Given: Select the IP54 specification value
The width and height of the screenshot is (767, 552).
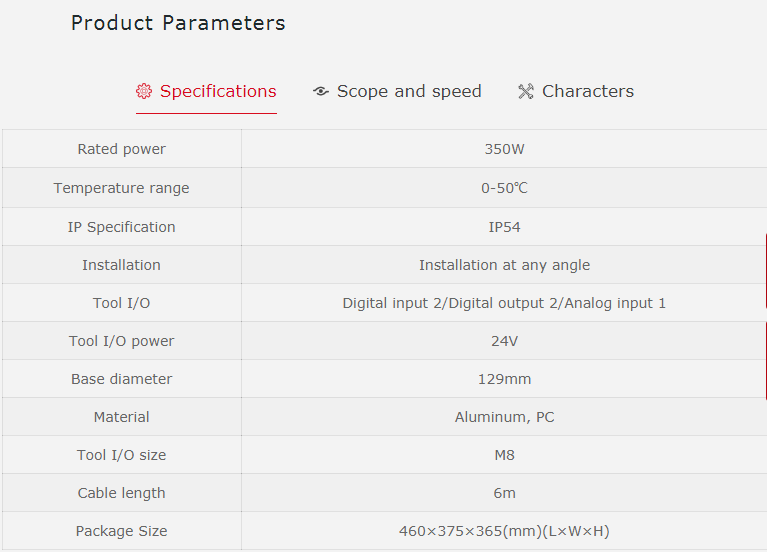Looking at the screenshot, I should tap(504, 227).
